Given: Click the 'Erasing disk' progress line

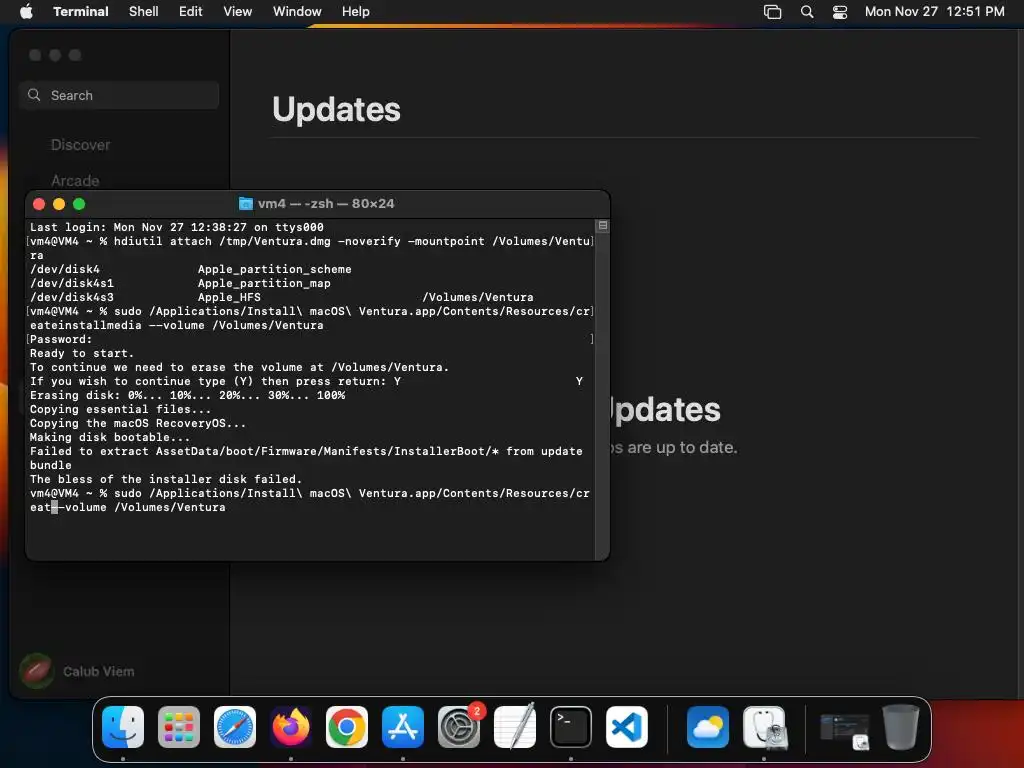Looking at the screenshot, I should (x=187, y=395).
